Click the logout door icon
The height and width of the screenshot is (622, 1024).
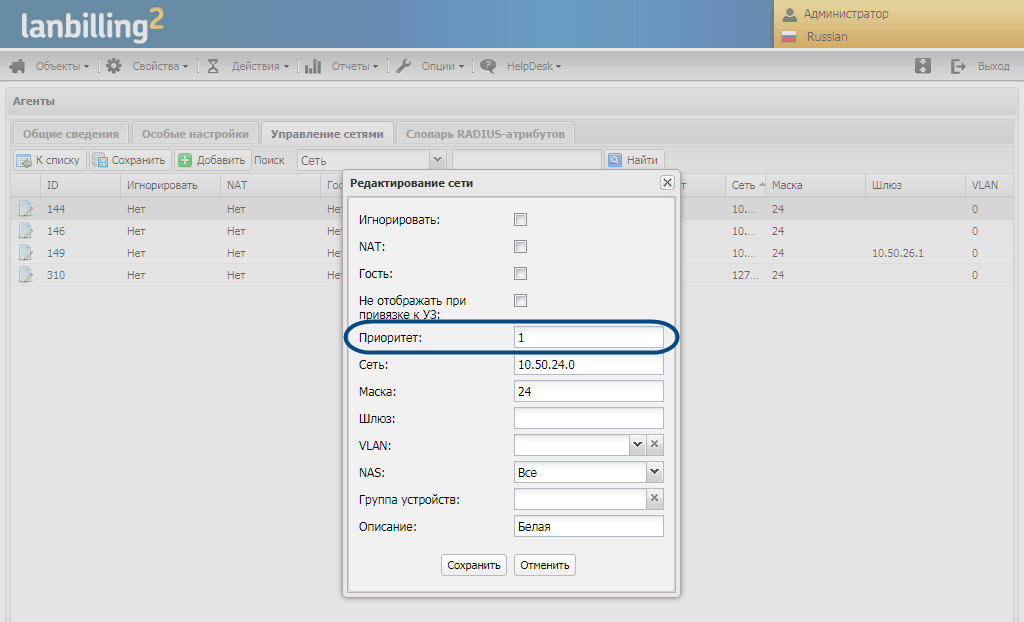958,66
